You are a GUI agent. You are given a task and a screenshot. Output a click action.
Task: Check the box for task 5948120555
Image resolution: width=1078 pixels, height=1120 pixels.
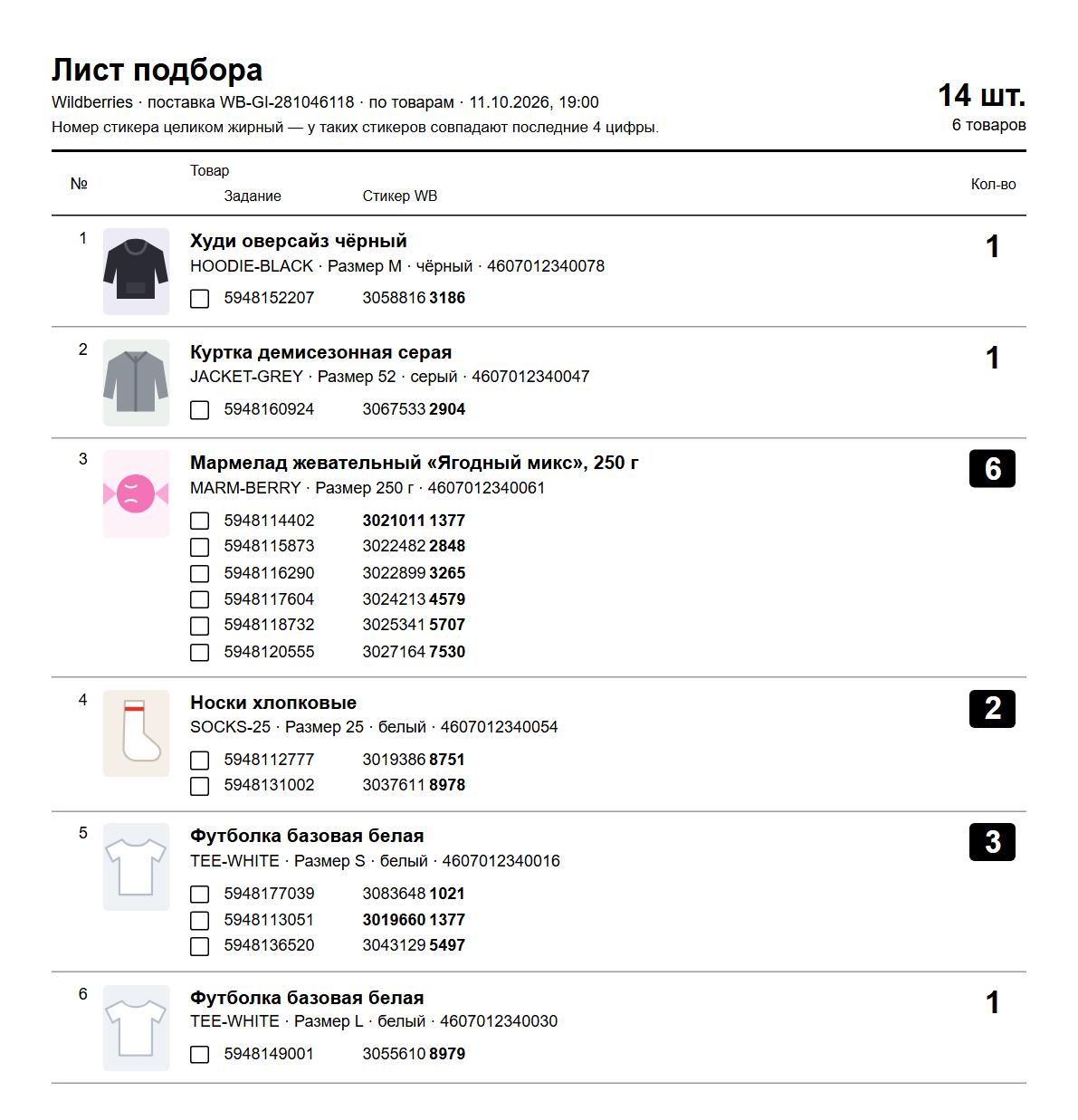tap(200, 652)
